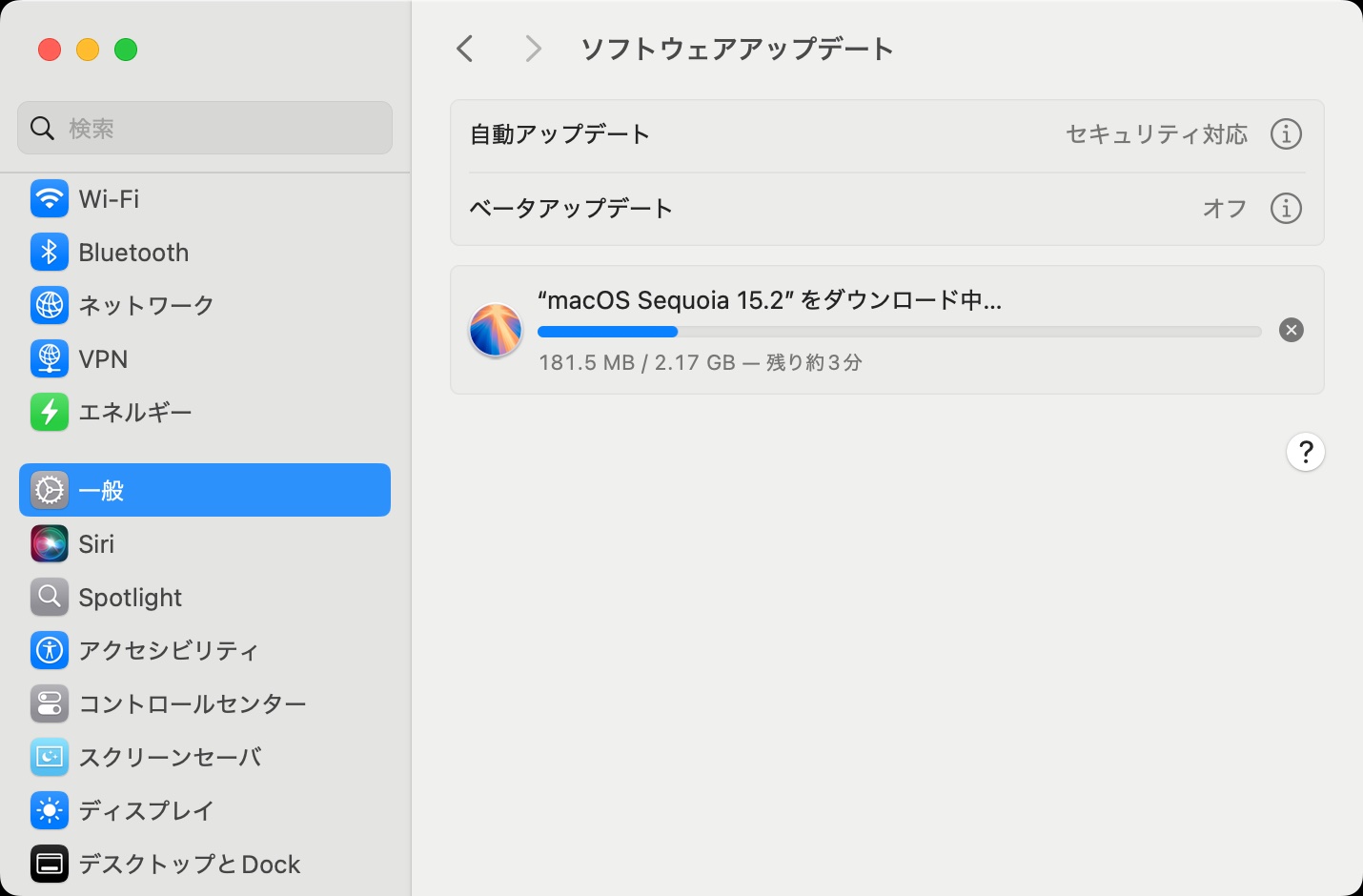Viewport: 1363px width, 896px height.
Task: Minimize the window with yellow button
Action: pos(88,50)
